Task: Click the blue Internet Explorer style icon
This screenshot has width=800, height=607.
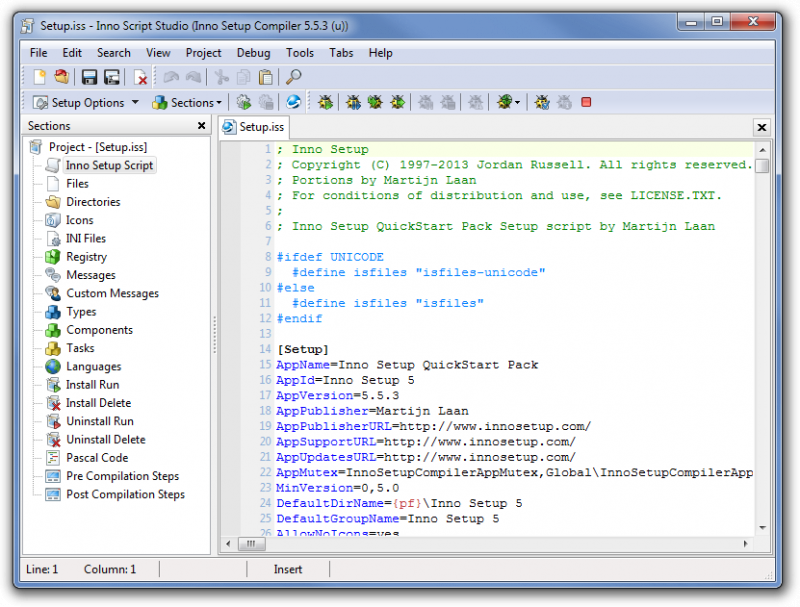Action: 293,102
